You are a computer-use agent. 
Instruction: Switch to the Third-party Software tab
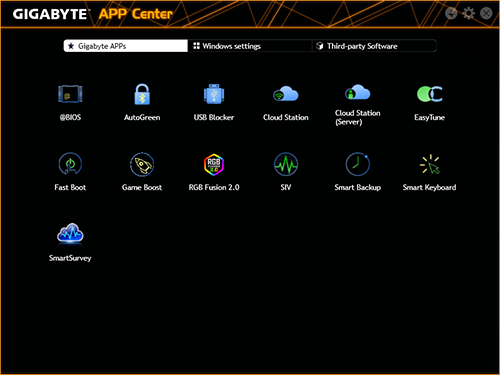[374, 46]
